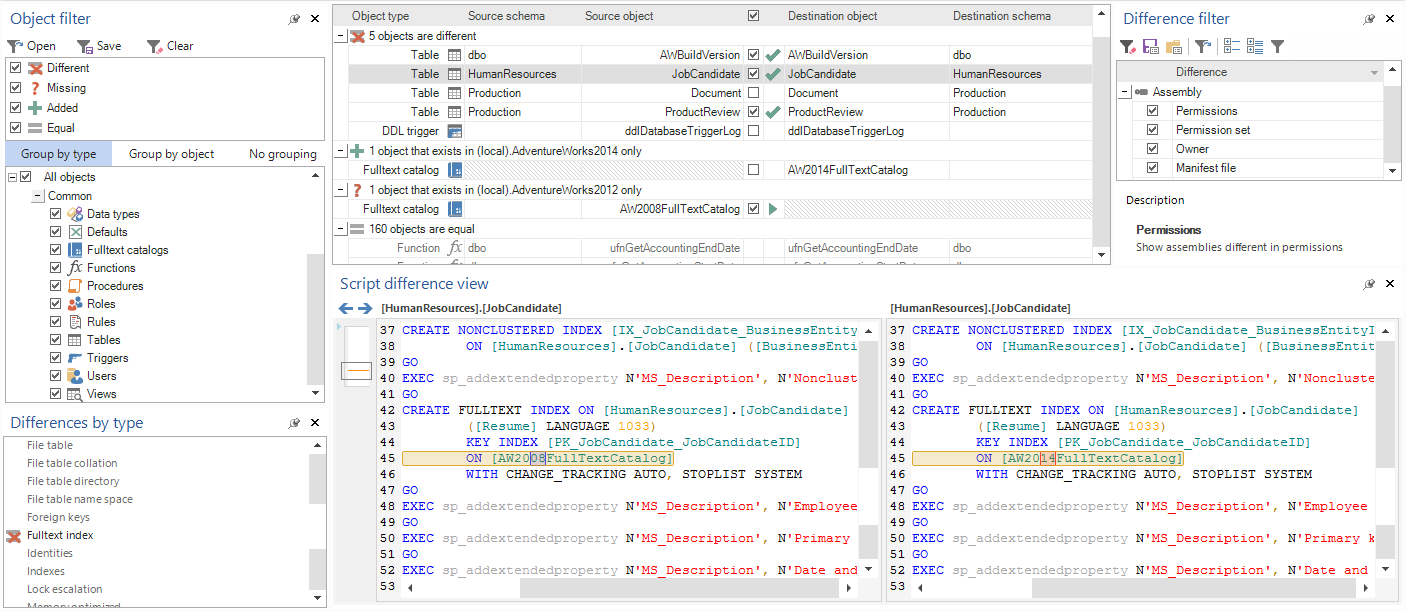Click the Clear filter icon in Difference filter toolbar

tap(1127, 46)
